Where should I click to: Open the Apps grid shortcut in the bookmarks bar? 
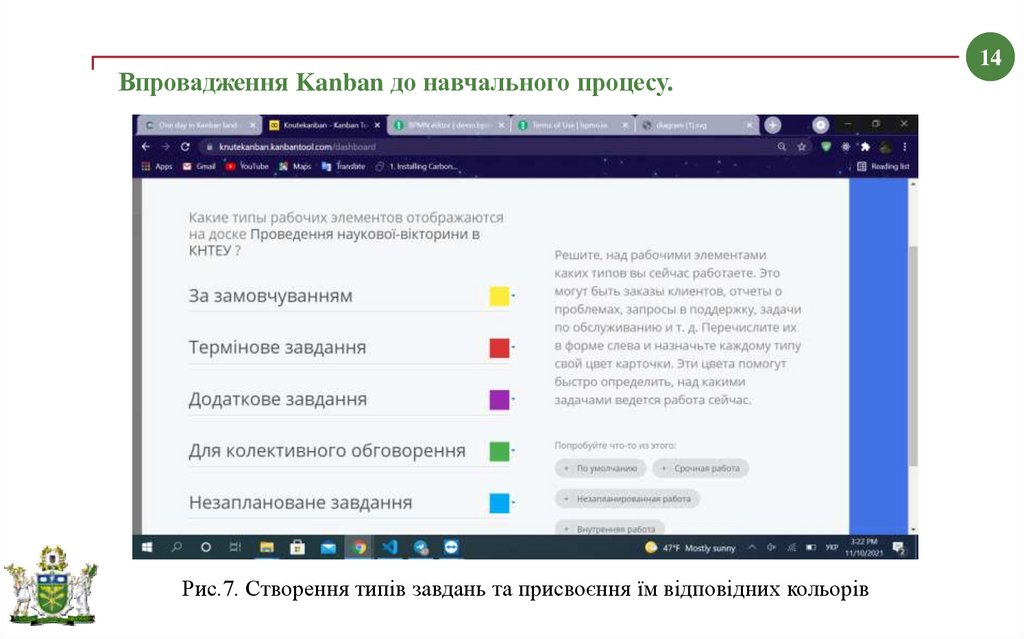(157, 167)
